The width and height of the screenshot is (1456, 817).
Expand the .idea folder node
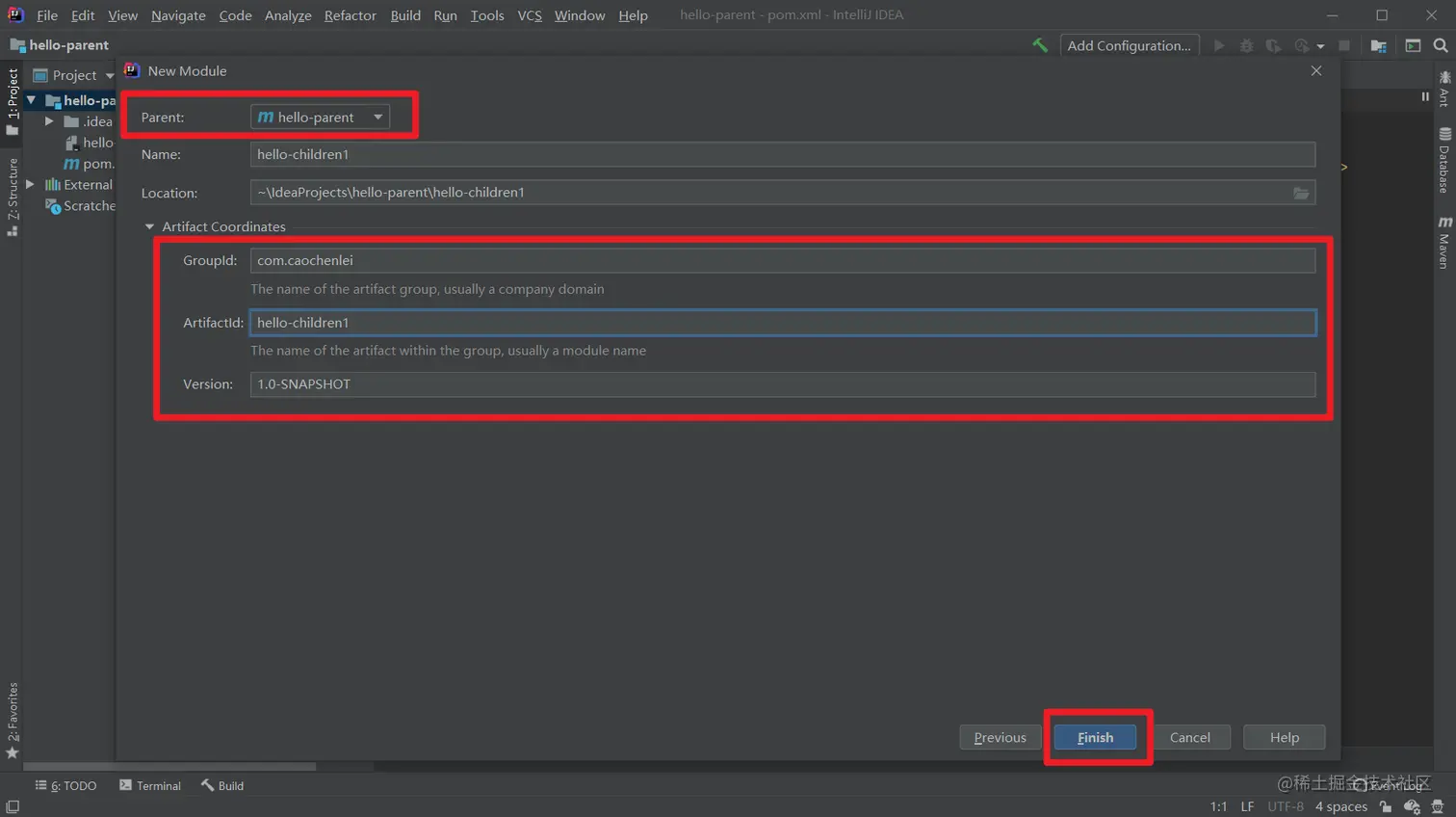[x=49, y=121]
